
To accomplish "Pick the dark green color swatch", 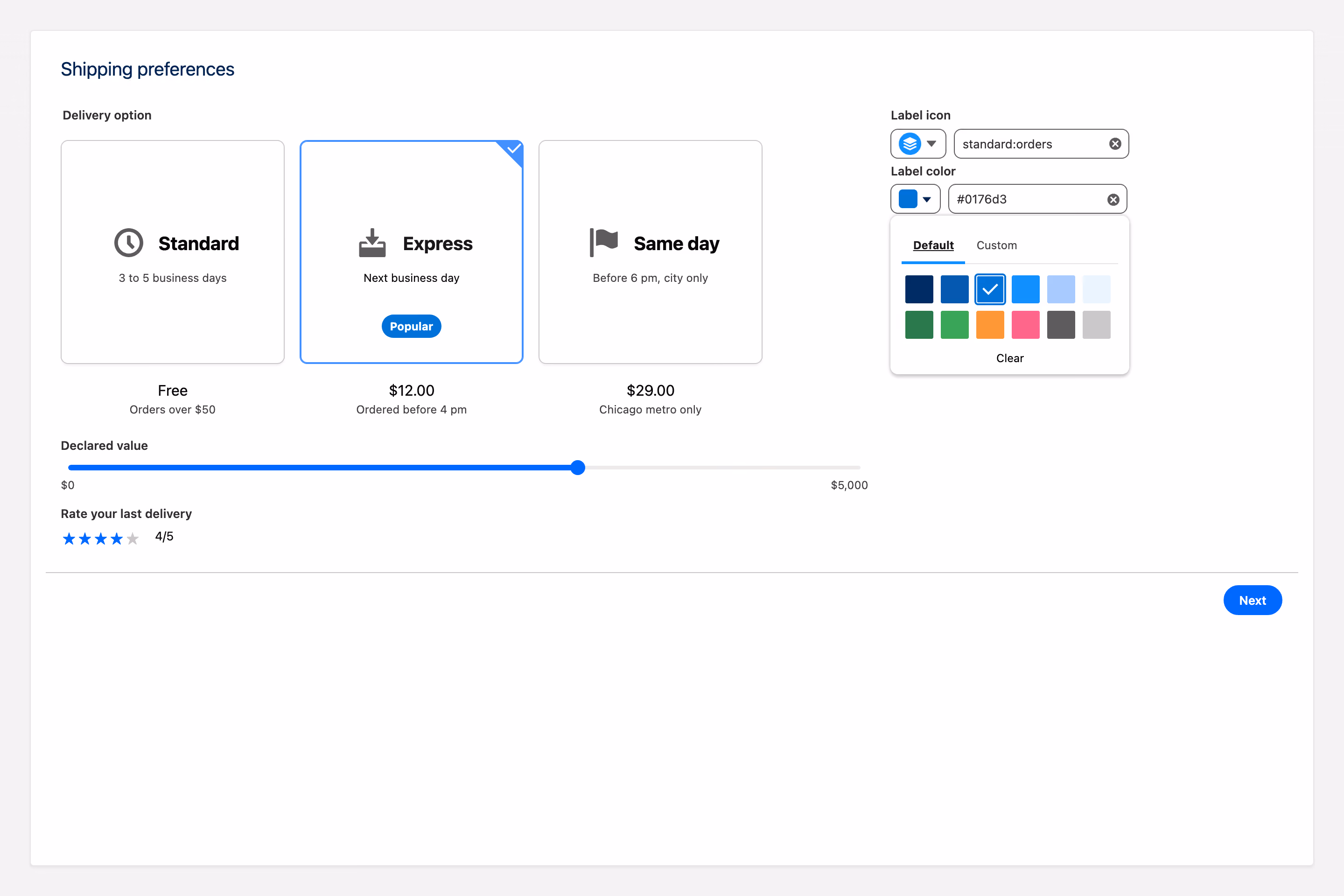I will [x=919, y=325].
